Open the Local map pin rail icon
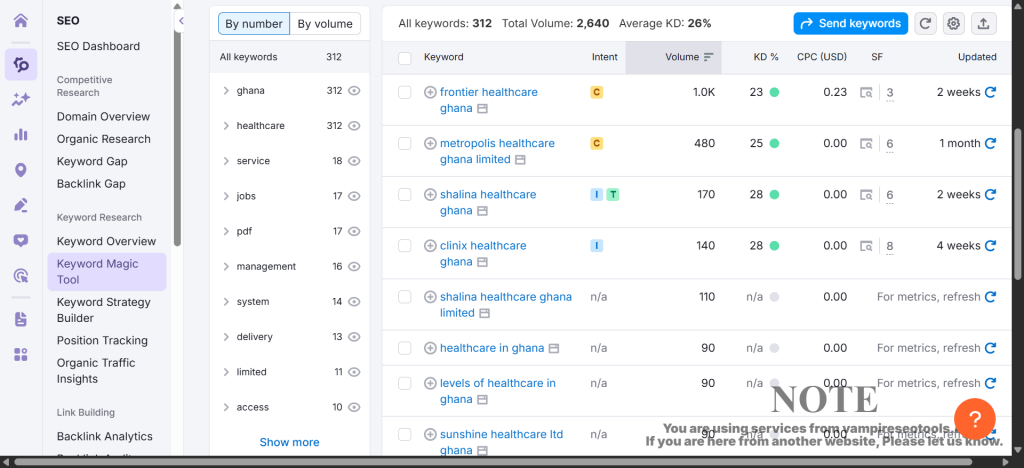The image size is (1024, 468). (x=21, y=170)
